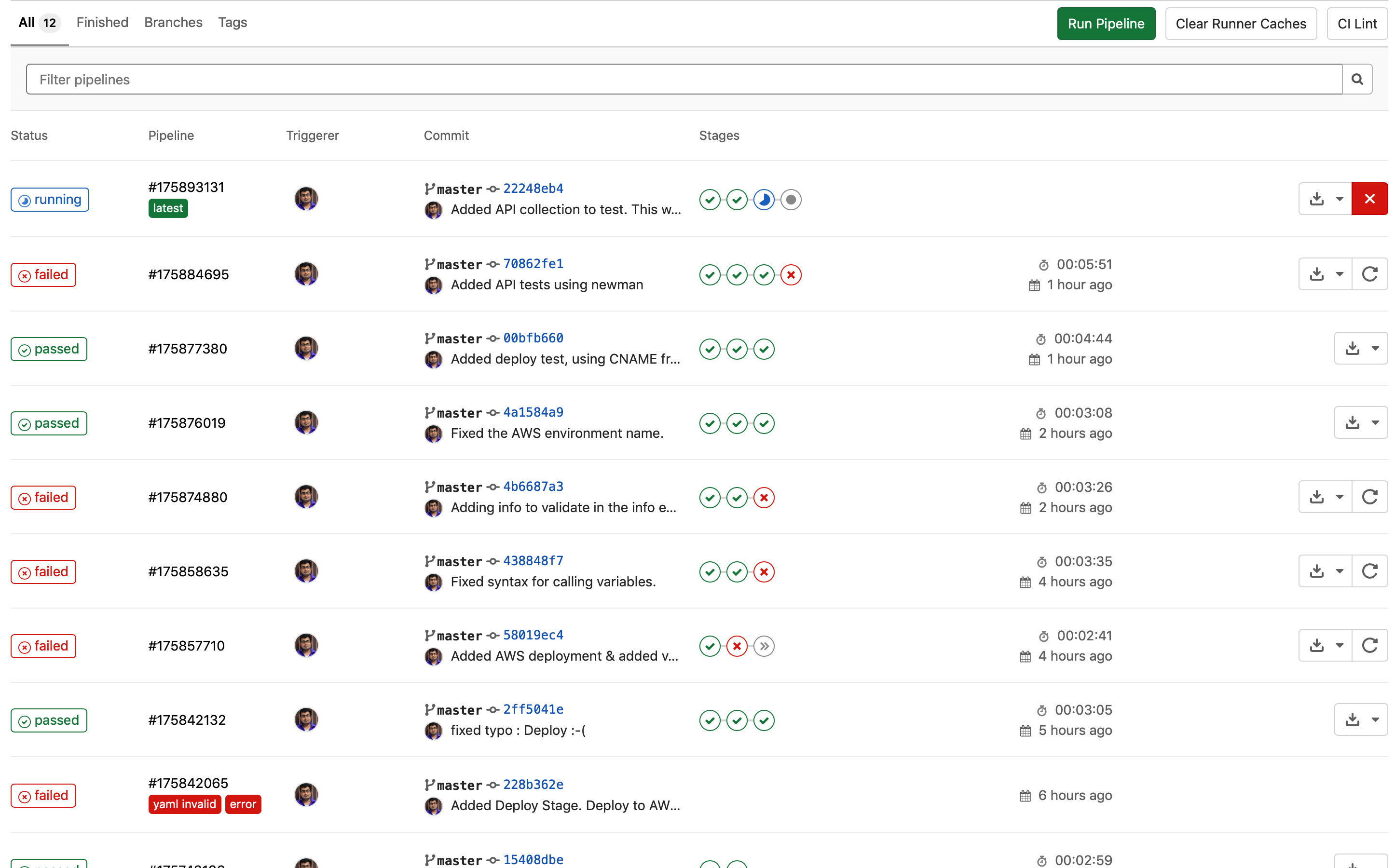Open the Branches tab
Viewport: 1395px width, 868px height.
click(173, 22)
